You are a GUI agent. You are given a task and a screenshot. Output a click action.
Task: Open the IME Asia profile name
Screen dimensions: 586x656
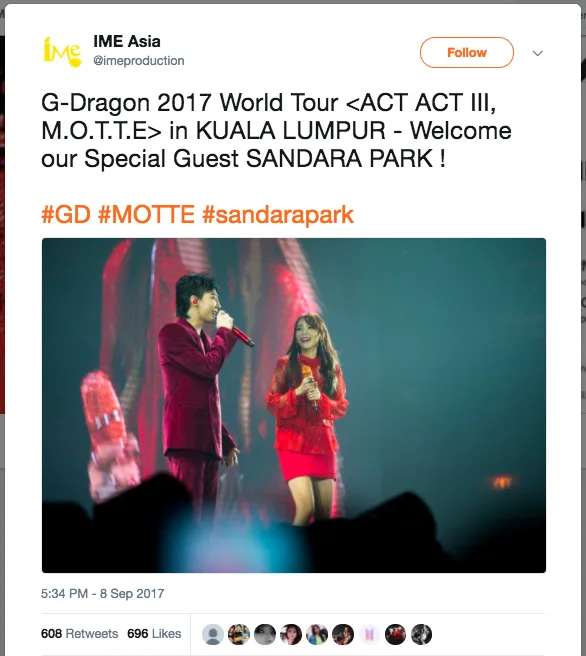pyautogui.click(x=127, y=41)
